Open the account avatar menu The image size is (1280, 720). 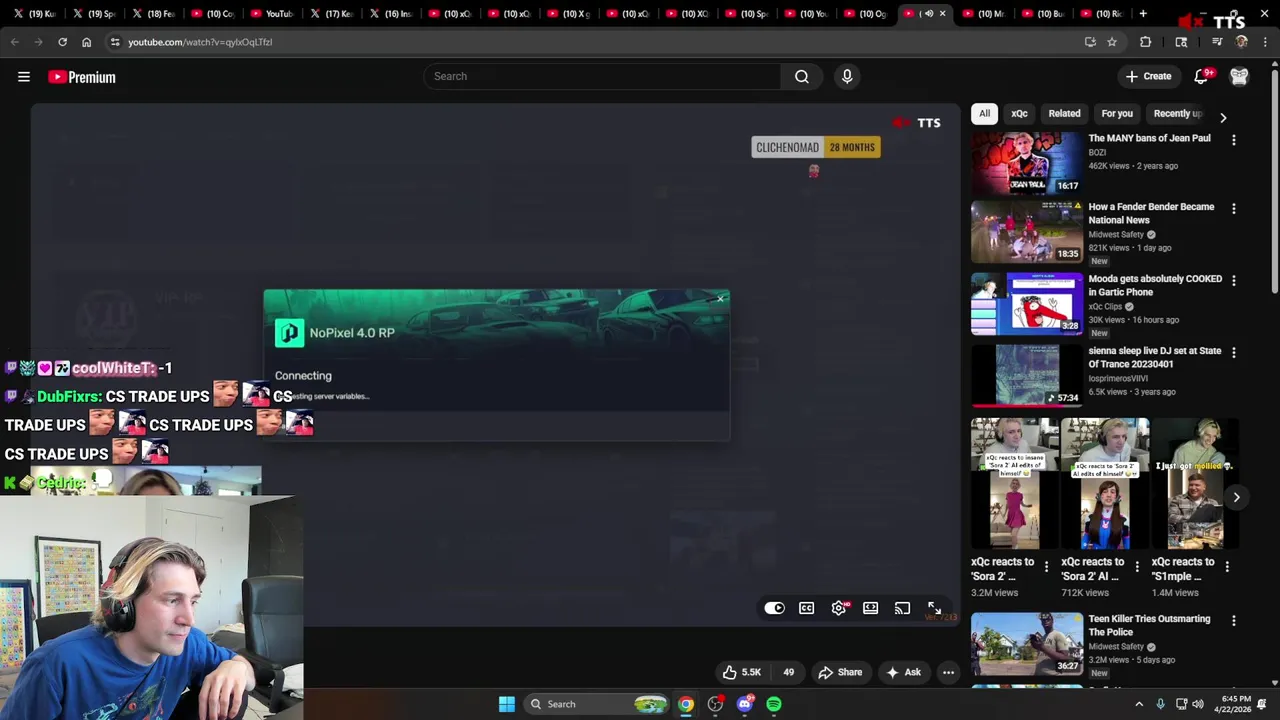point(1239,76)
